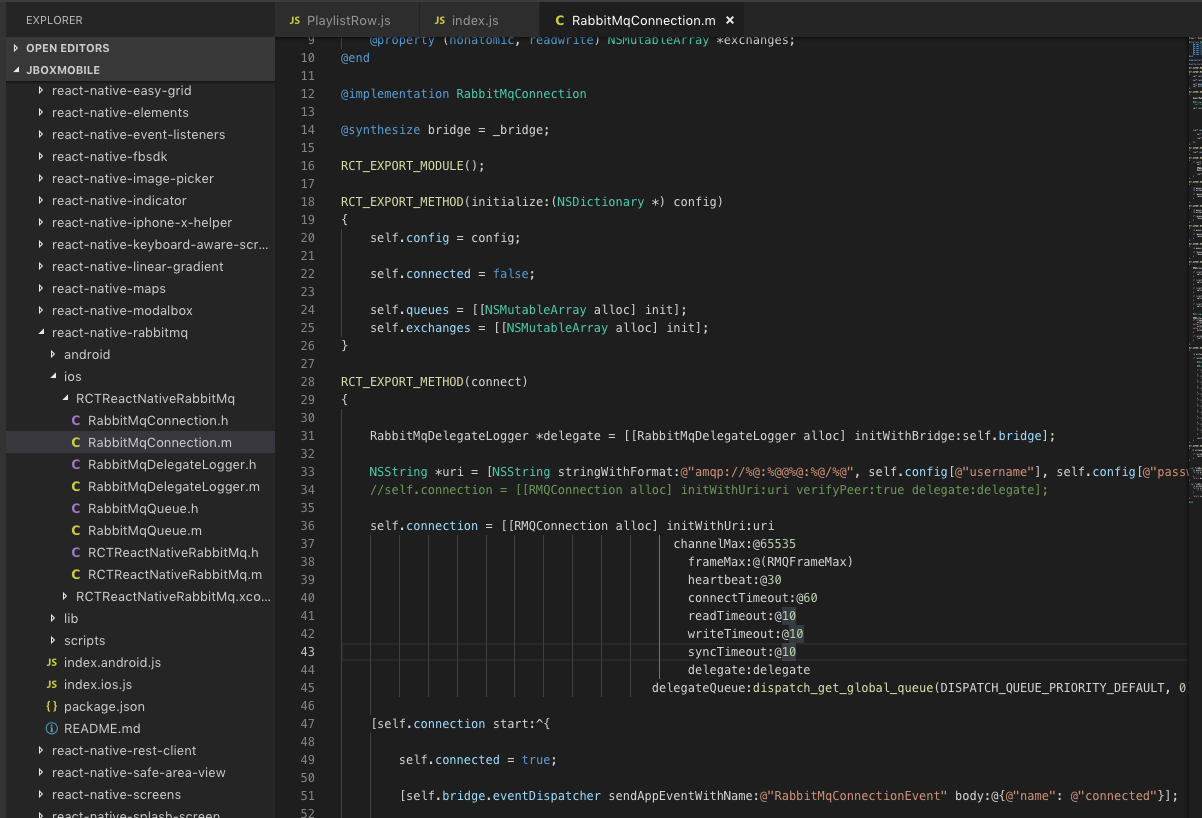
Task: Expand the react-native-maps folder
Action: [42, 288]
